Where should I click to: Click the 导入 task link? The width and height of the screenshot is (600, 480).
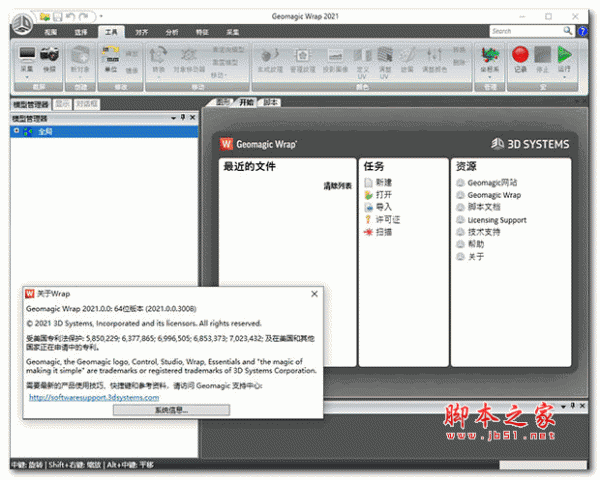coord(384,207)
